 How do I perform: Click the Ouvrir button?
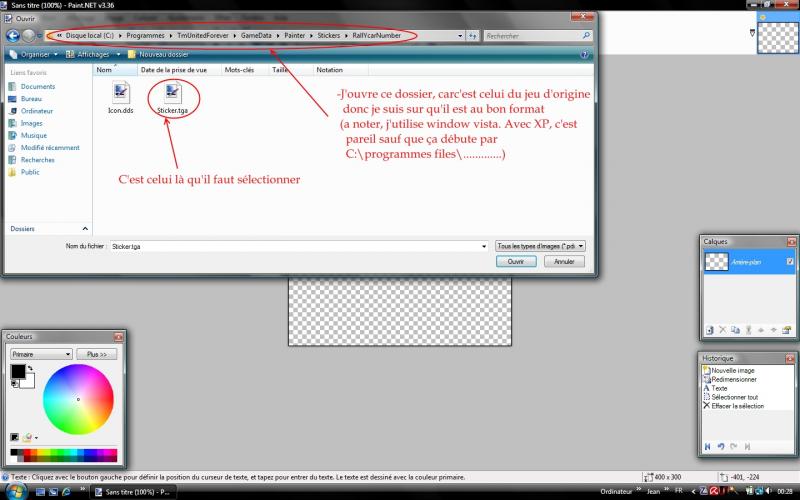click(x=516, y=261)
